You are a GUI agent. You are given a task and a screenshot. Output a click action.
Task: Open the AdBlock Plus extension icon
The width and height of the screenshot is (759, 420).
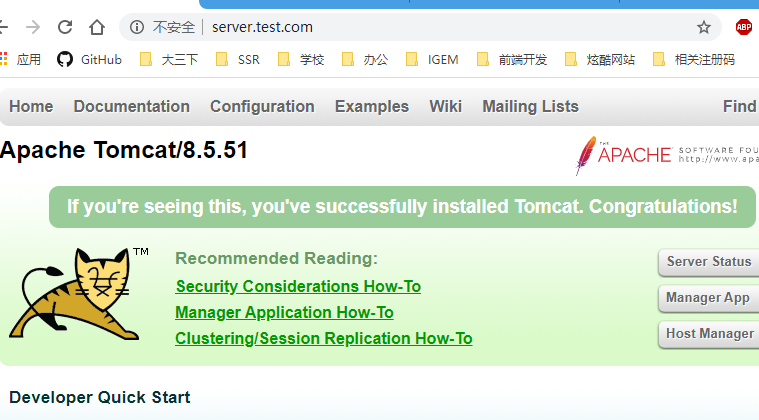pyautogui.click(x=744, y=27)
